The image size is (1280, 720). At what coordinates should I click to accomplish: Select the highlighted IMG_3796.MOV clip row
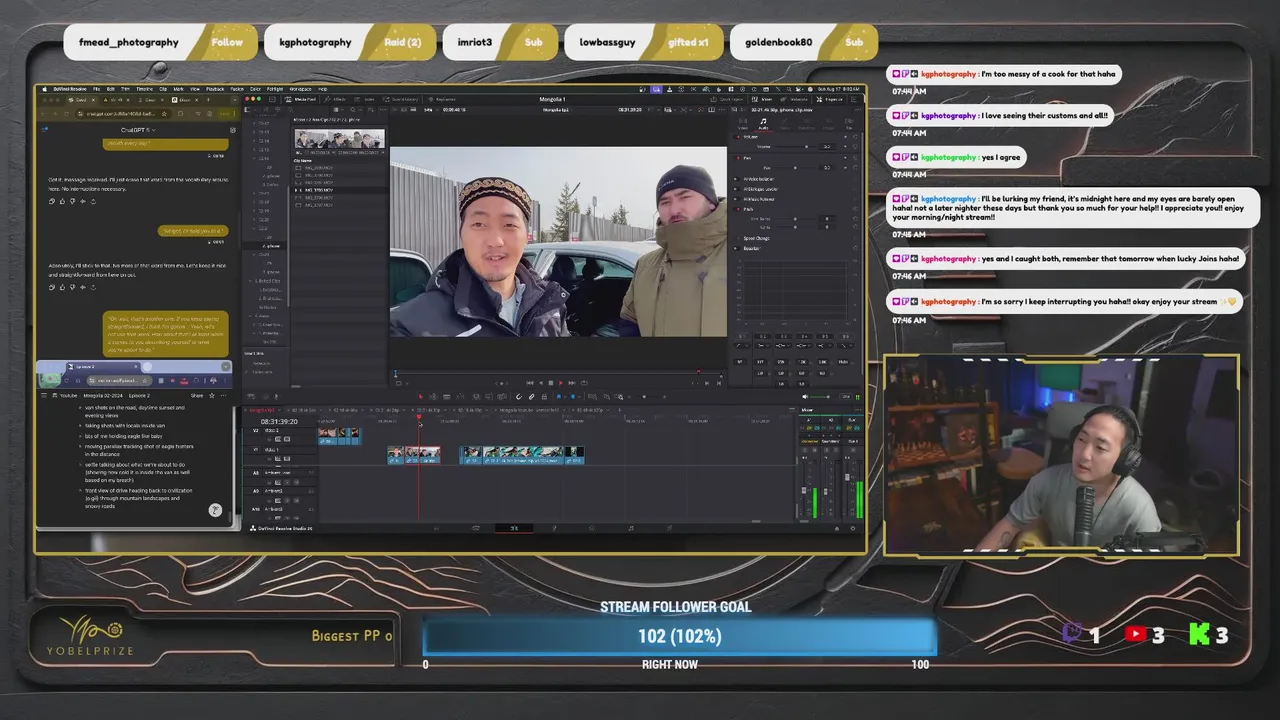[338, 190]
